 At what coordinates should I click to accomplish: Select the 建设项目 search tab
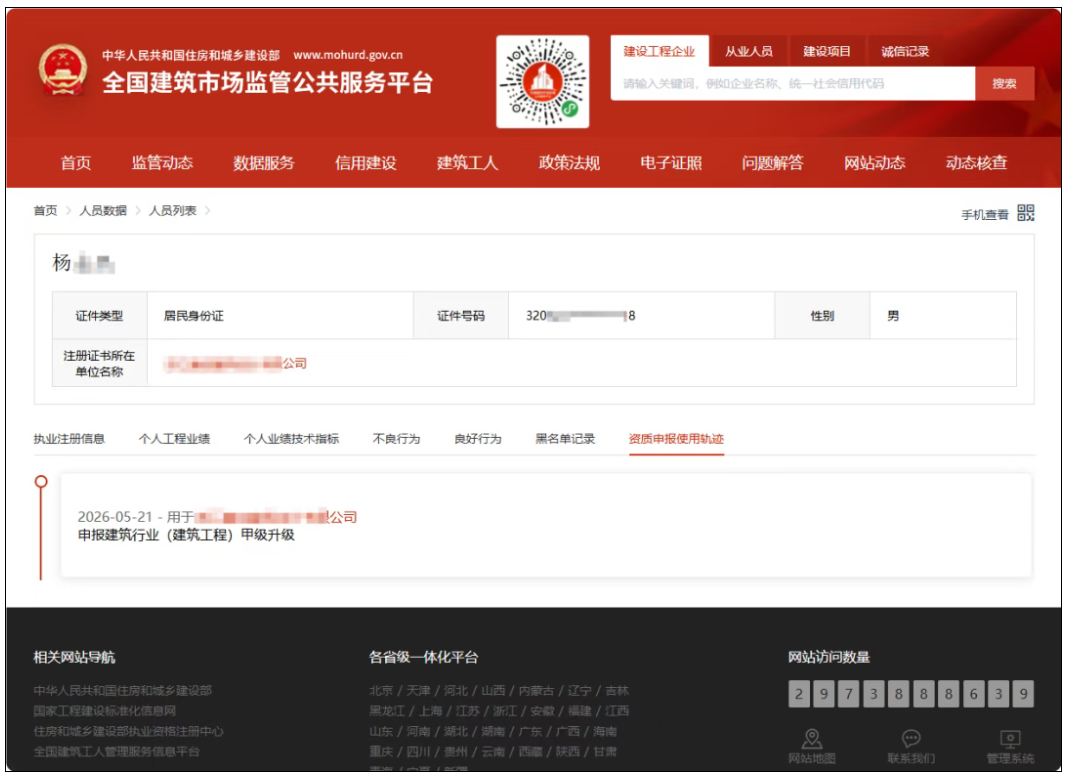pos(827,51)
